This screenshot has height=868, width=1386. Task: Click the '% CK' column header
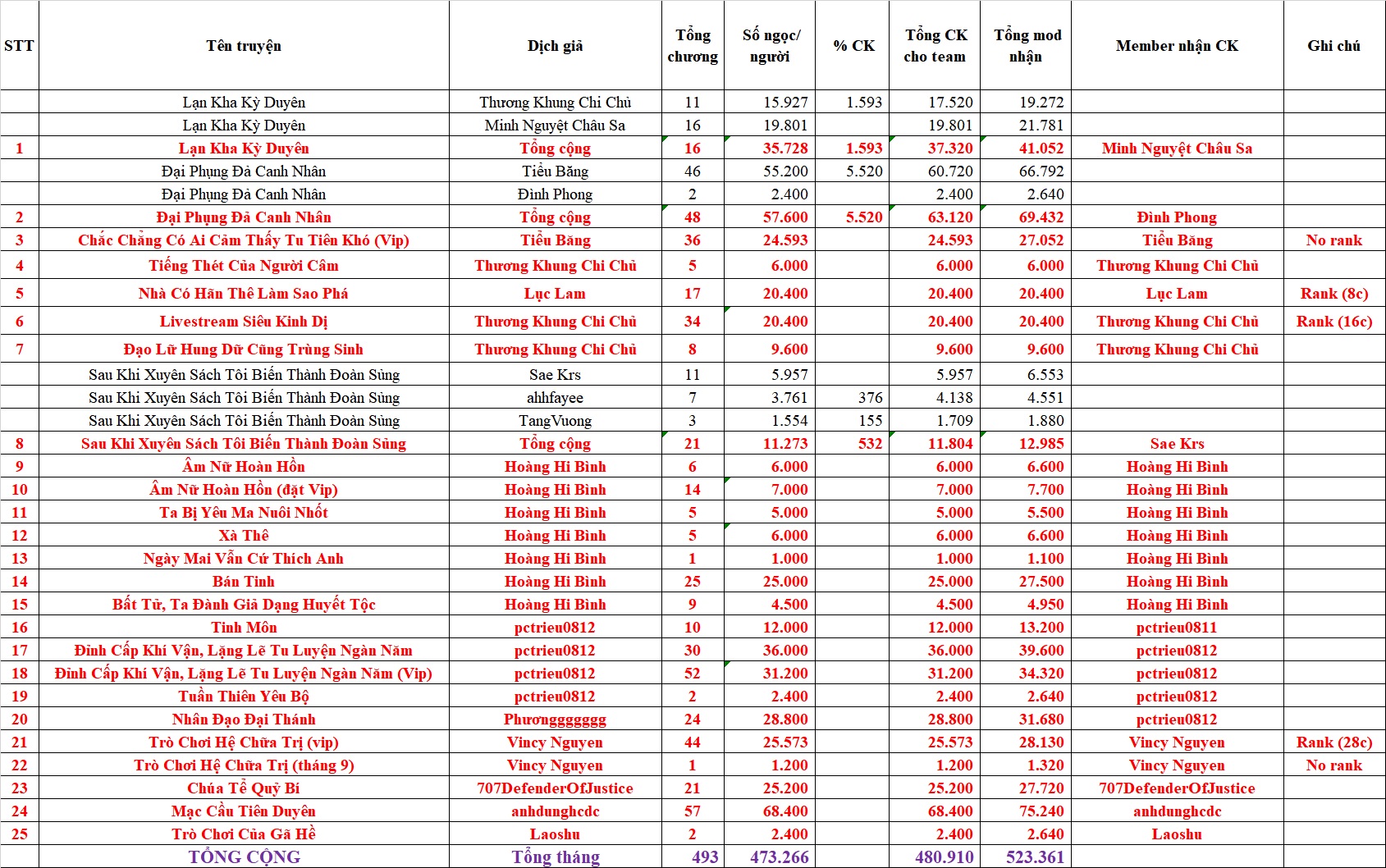point(853,46)
